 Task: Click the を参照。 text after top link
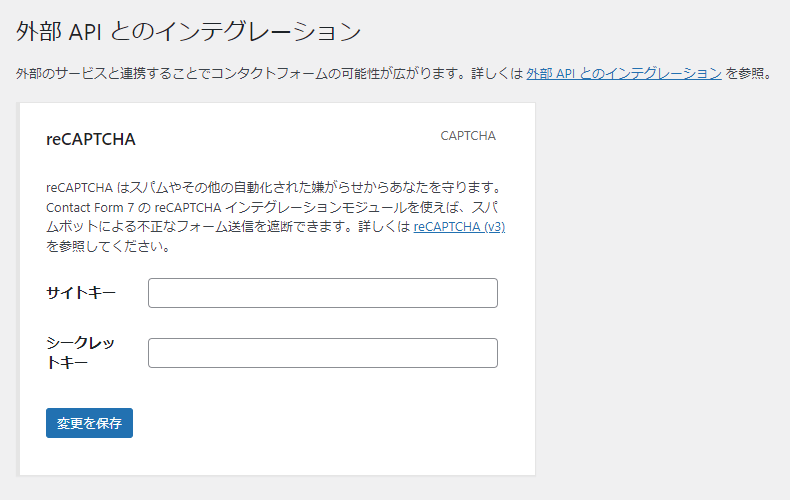(x=749, y=74)
